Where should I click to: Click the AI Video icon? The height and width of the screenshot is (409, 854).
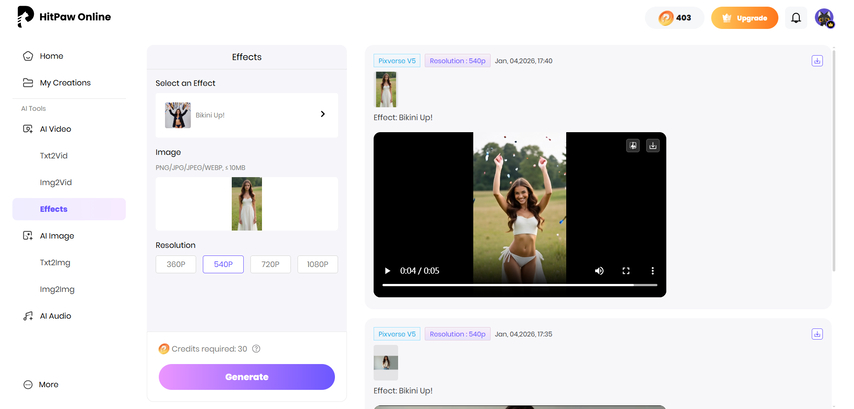pos(28,129)
